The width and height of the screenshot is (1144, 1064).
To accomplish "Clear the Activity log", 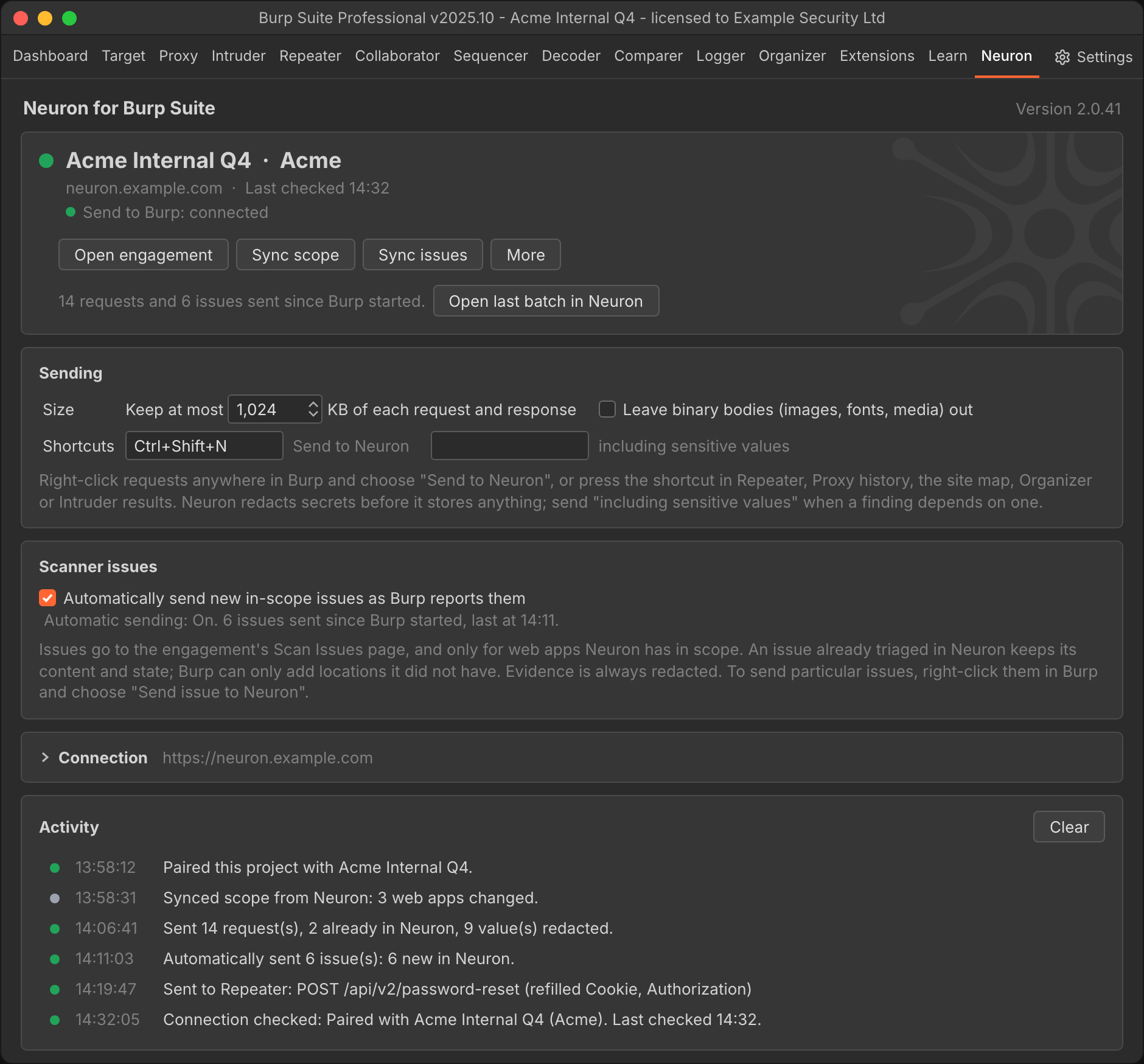I will 1069,827.
